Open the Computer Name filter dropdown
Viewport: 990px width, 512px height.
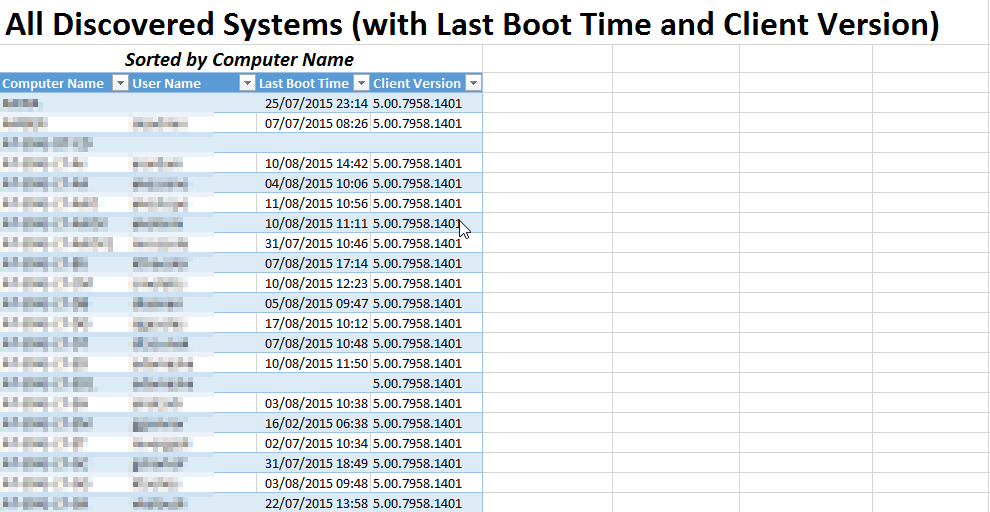coord(120,84)
